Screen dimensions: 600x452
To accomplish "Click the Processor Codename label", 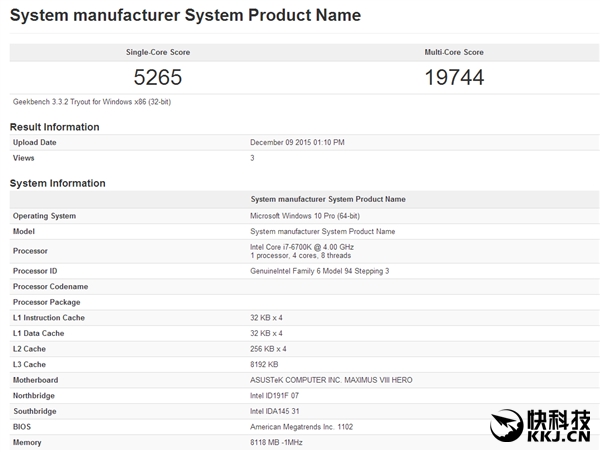I will click(x=51, y=286).
